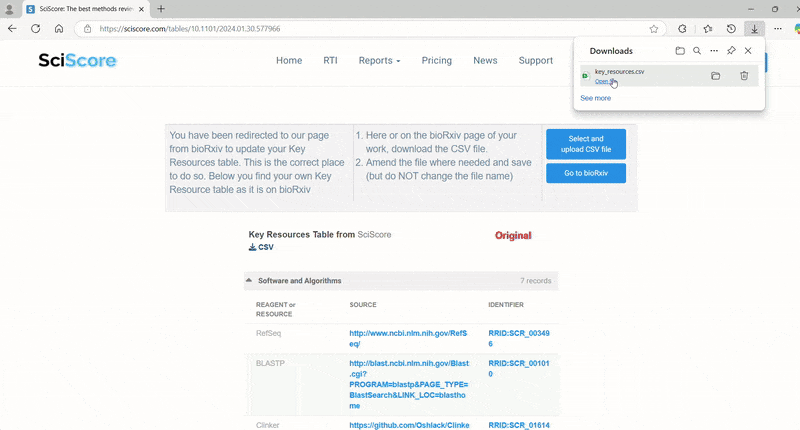Open the News page
800x430 pixels.
485,60
